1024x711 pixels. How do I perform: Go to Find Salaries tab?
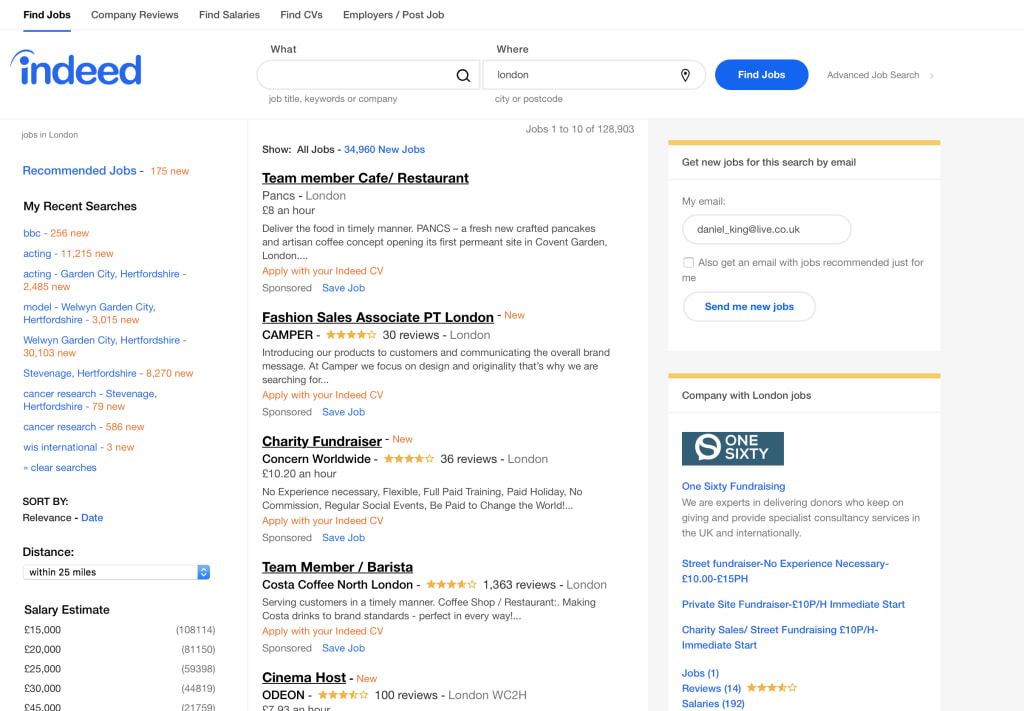point(229,14)
